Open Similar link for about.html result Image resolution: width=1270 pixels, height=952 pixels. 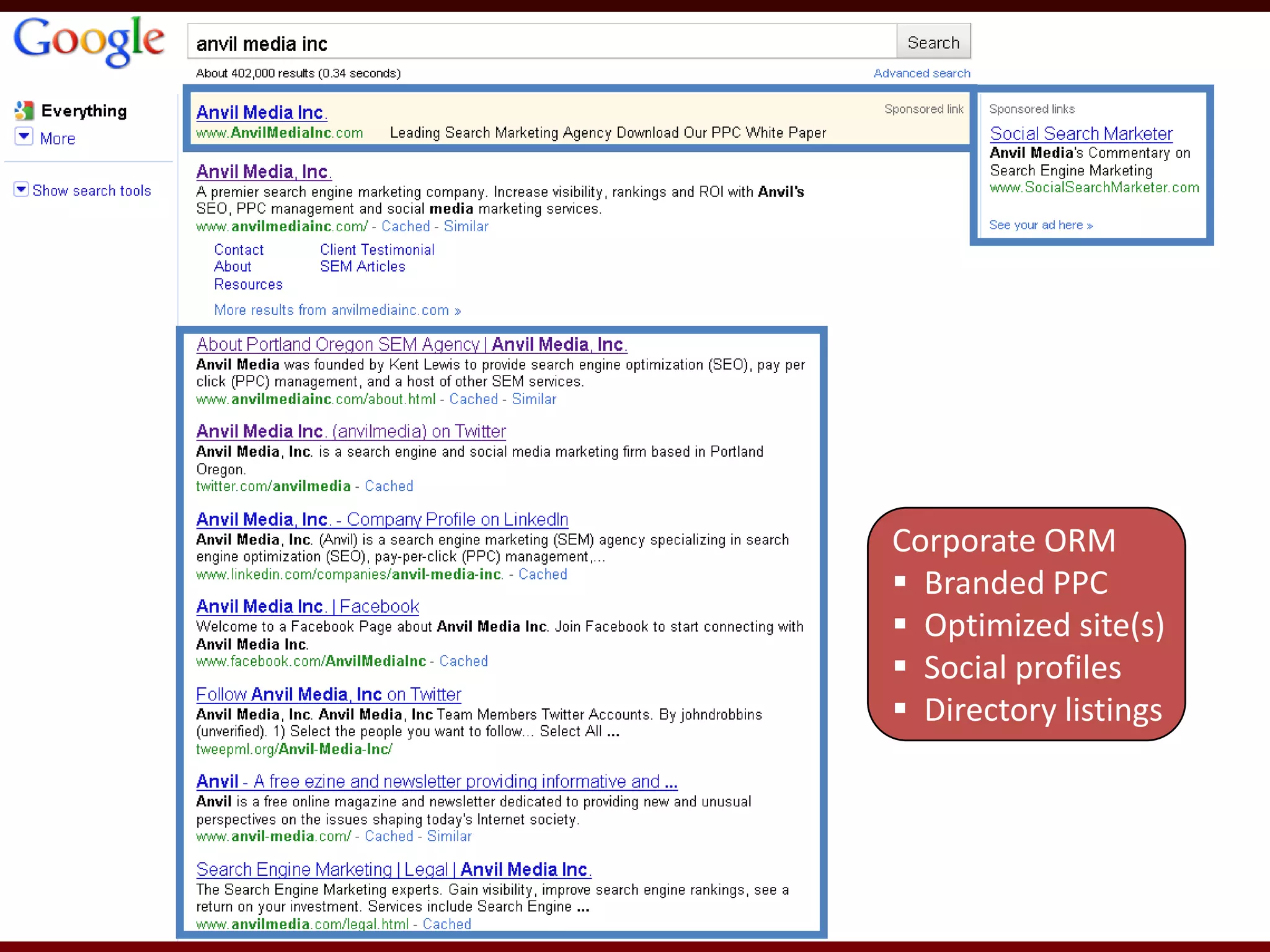tap(534, 399)
